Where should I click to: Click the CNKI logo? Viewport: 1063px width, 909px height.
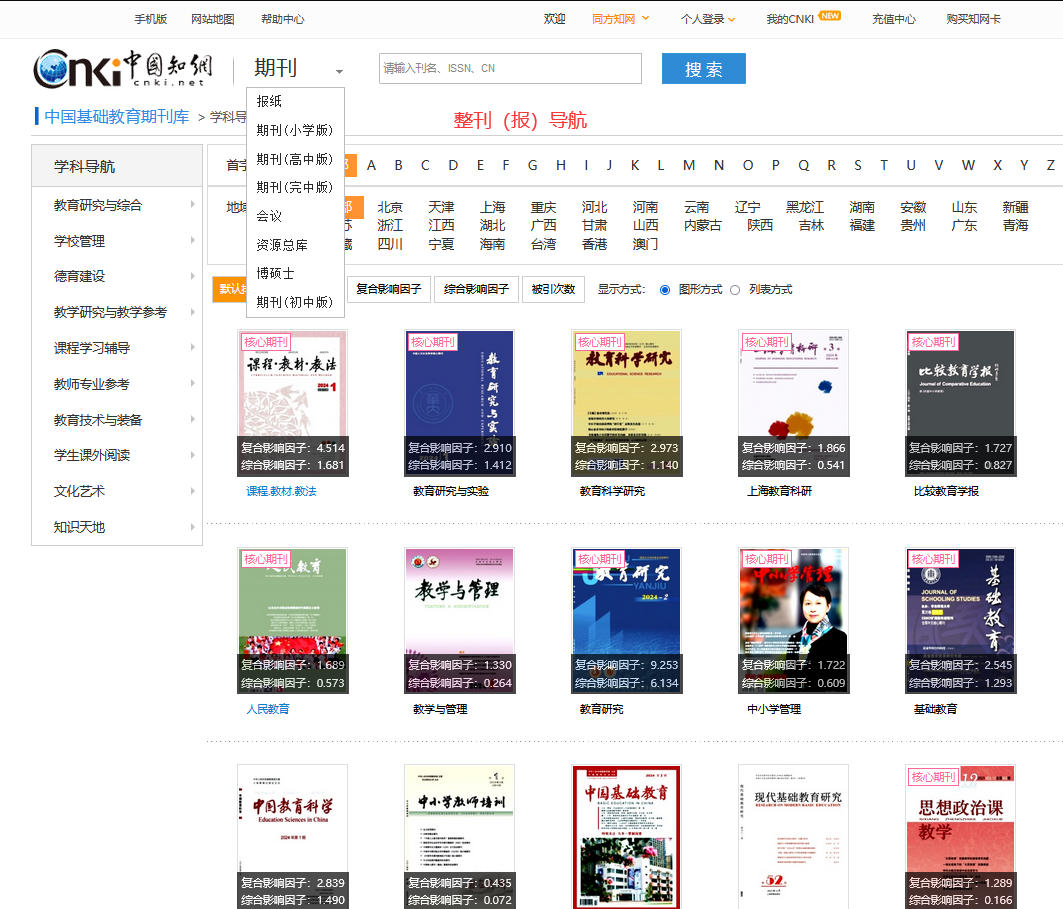[123, 68]
